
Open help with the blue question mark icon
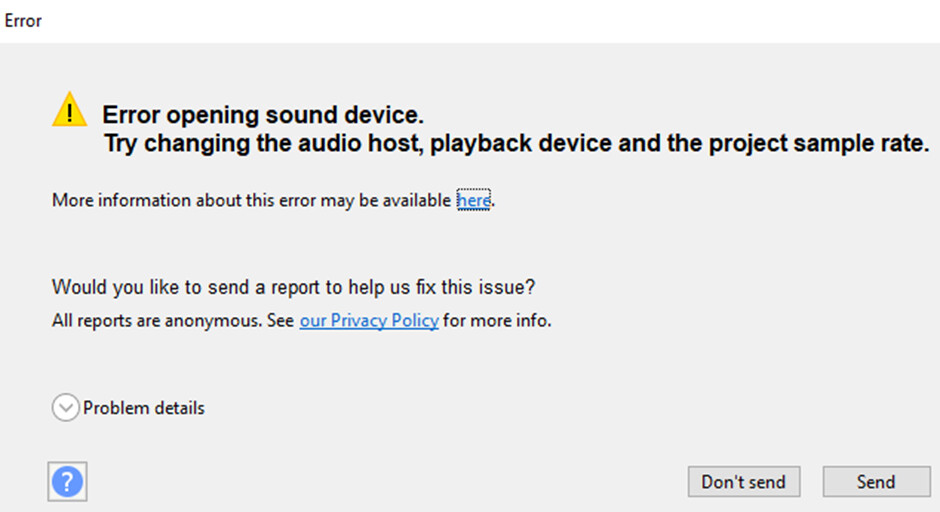(67, 483)
